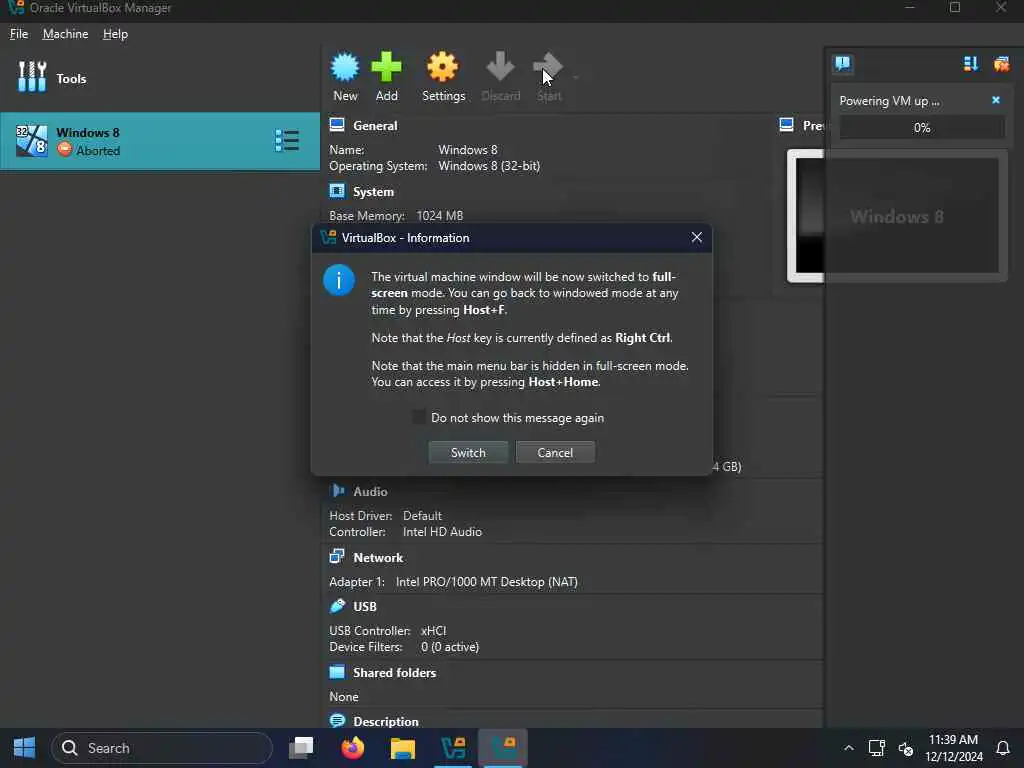This screenshot has height=768, width=1024.
Task: Click the Tools wrench icon
Action: (x=31, y=77)
